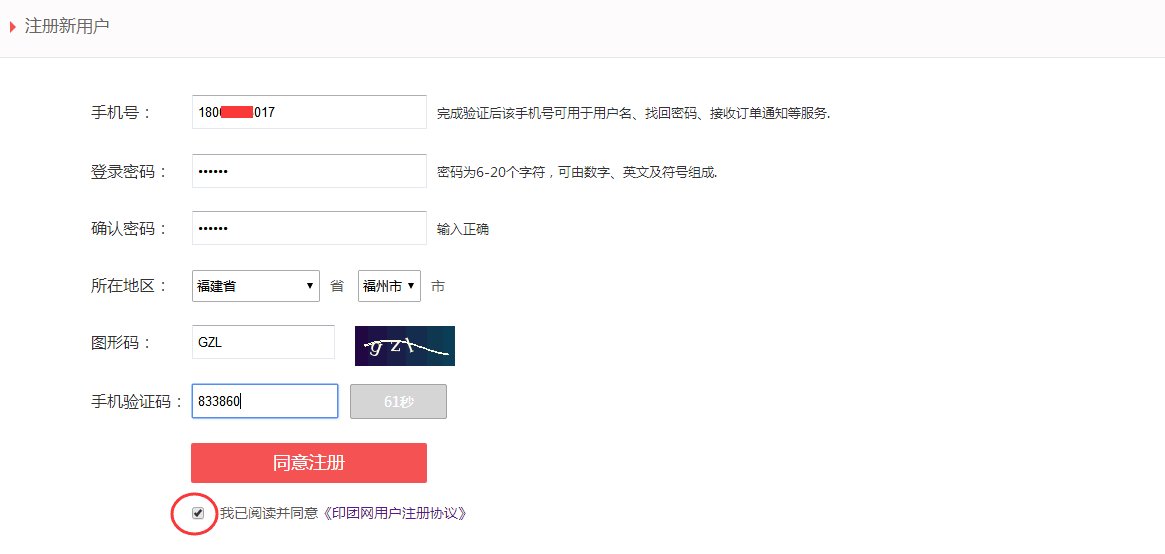Image resolution: width=1165 pixels, height=554 pixels.
Task: Click the grey 61秒 countdown button
Action: click(x=398, y=401)
